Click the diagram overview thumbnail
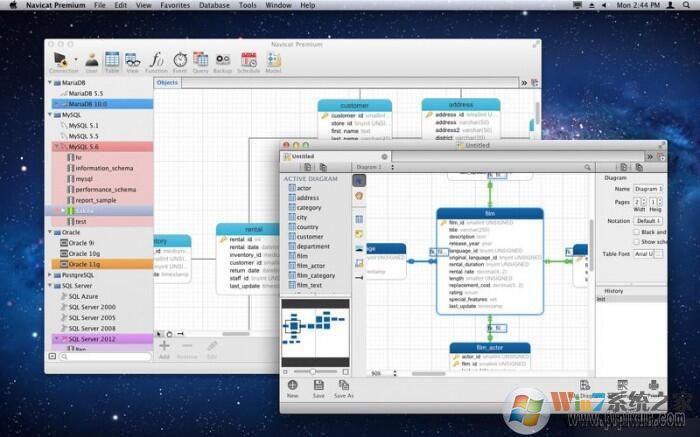 (x=315, y=333)
